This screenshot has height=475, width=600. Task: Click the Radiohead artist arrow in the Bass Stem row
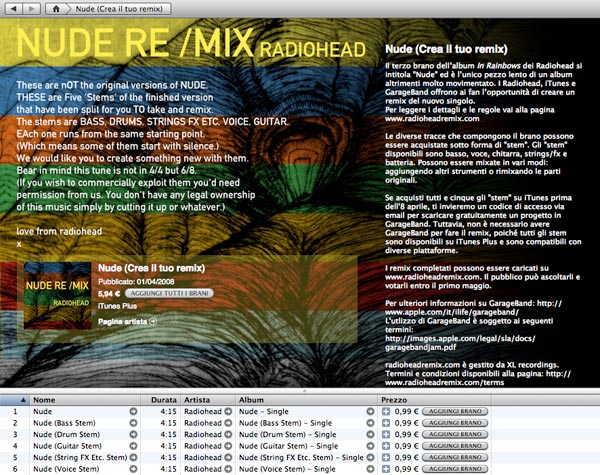click(228, 423)
